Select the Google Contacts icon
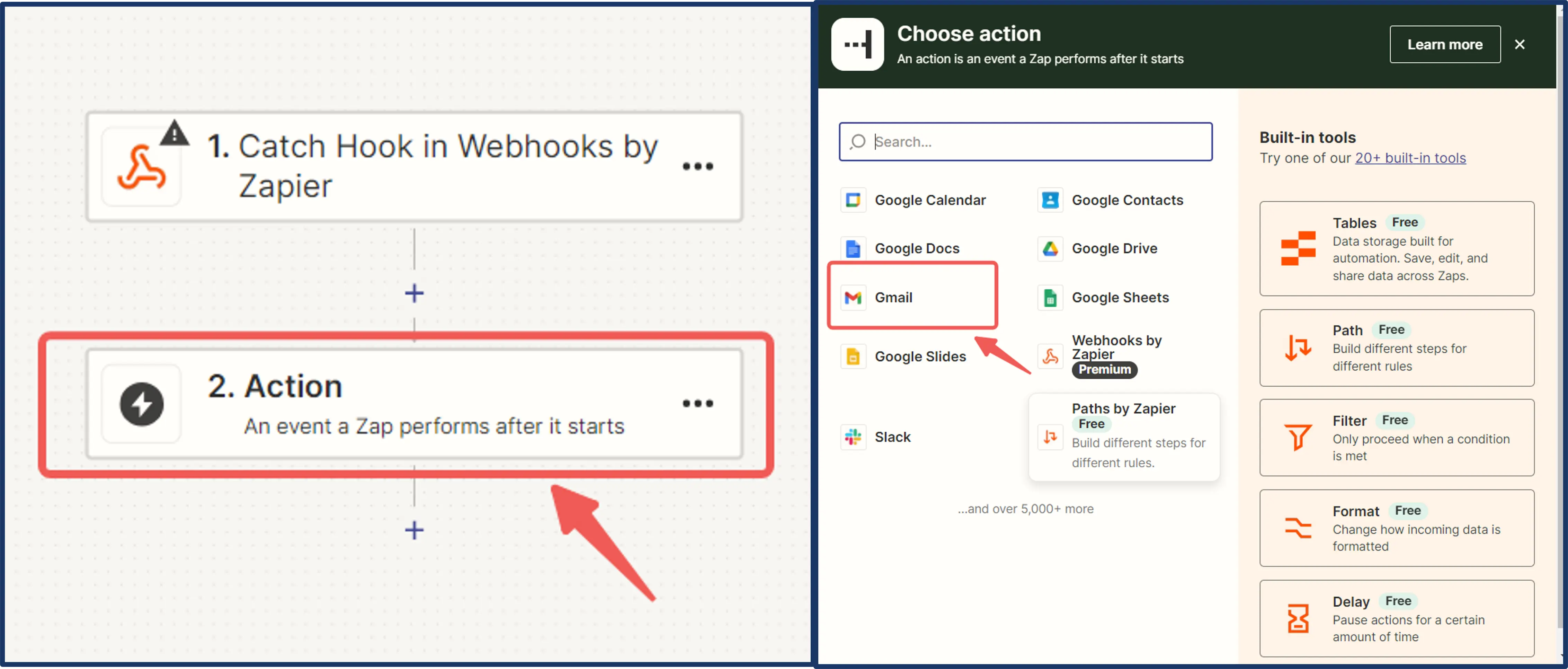Screen dimensions: 1568x669 point(1051,200)
